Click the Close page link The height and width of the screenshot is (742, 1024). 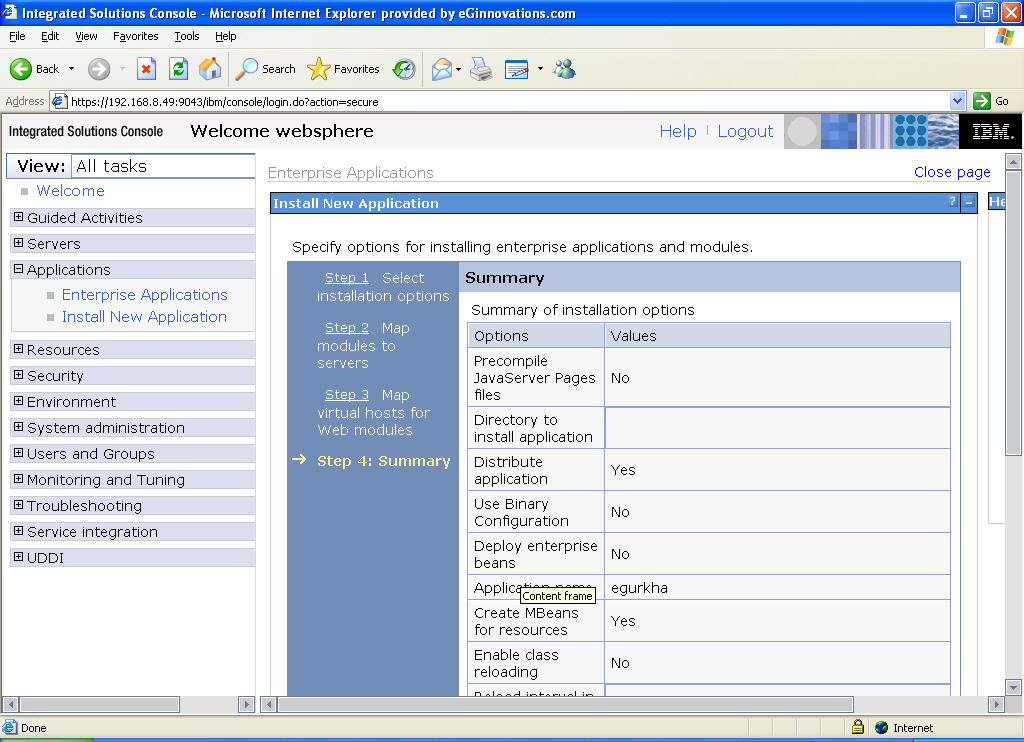[952, 172]
